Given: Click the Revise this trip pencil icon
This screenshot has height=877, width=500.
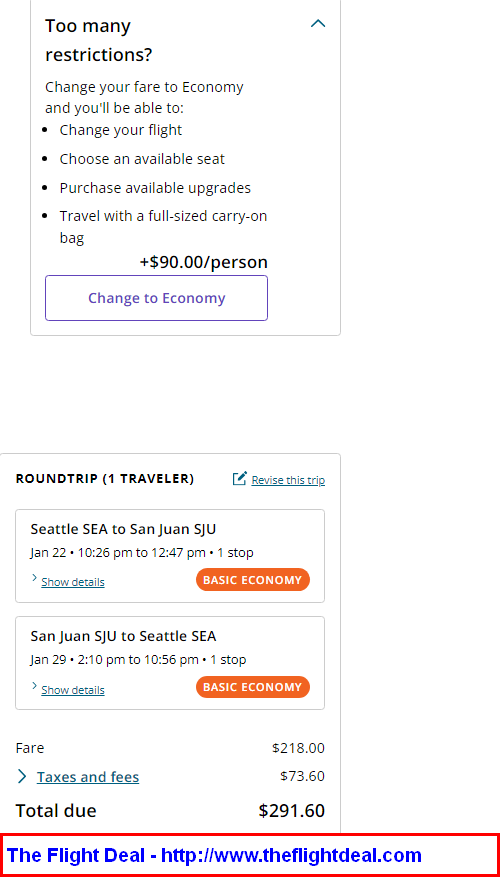Looking at the screenshot, I should (x=239, y=479).
